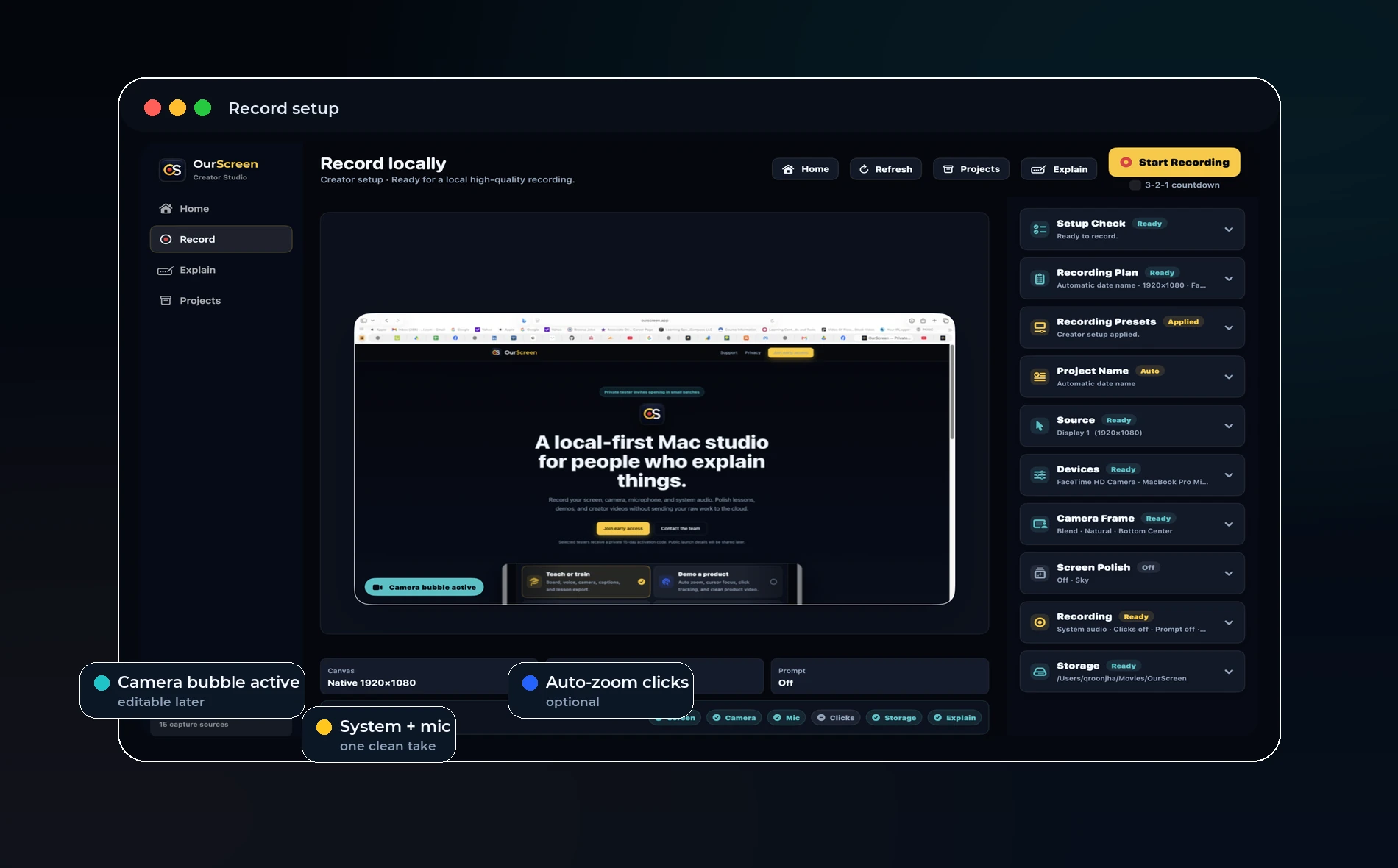This screenshot has width=1398, height=868.
Task: Expand the Recording Plan section chevron
Action: coord(1229,279)
